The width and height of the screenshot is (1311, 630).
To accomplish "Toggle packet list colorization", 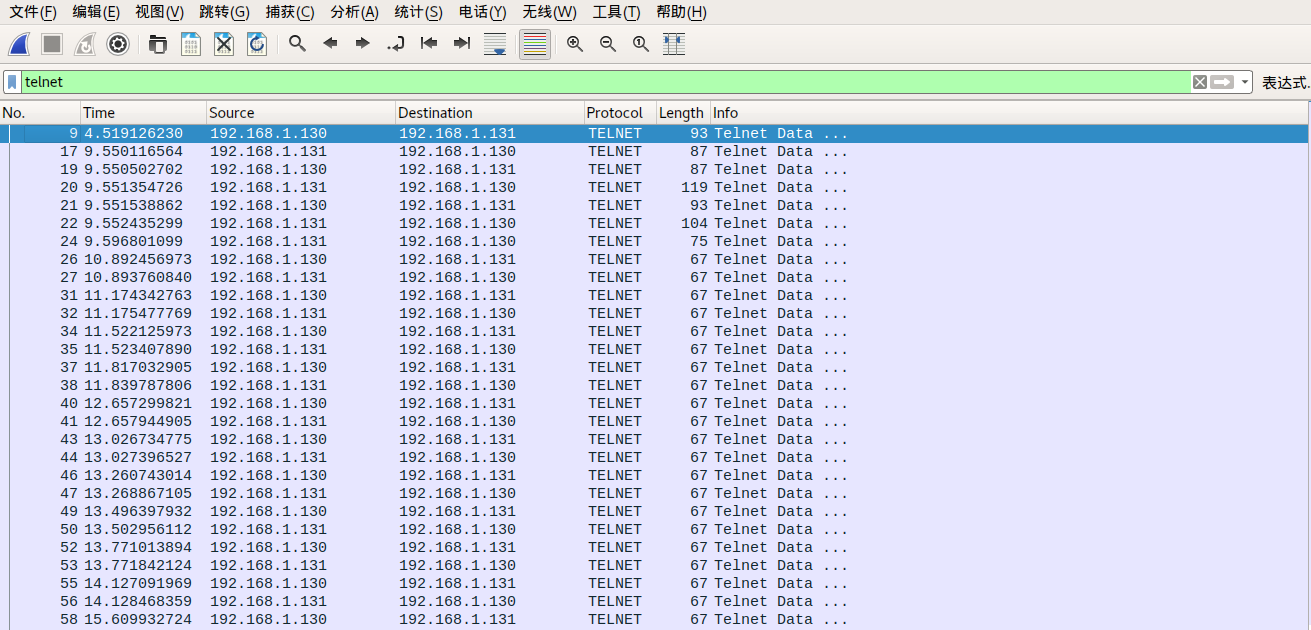I will (535, 44).
